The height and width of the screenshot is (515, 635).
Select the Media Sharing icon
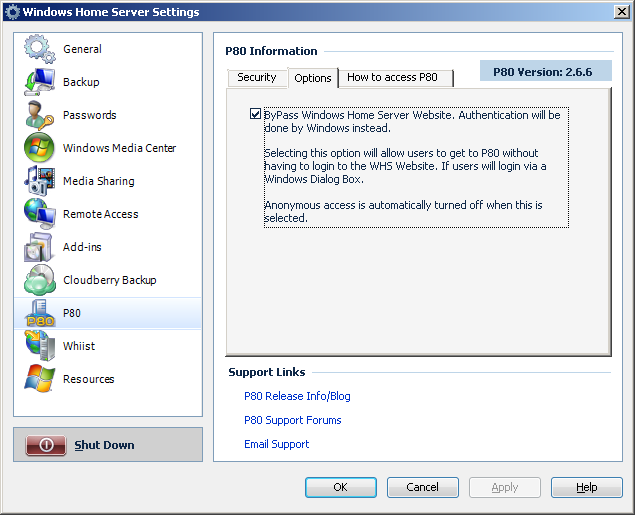coord(39,181)
